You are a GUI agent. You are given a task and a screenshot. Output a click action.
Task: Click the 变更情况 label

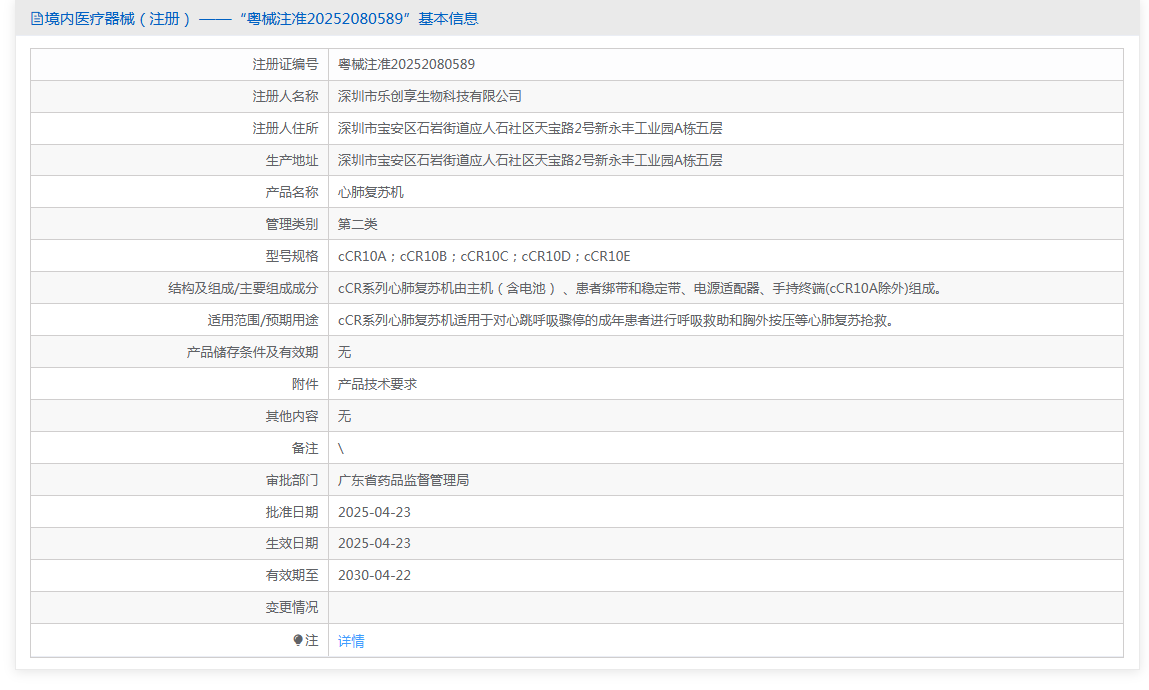coord(292,608)
